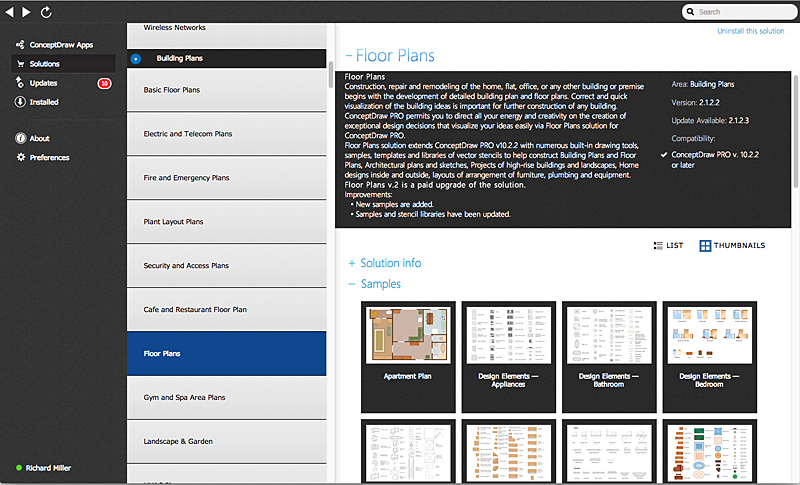Screen dimensions: 800x485
Task: Click the solutions list scrollbar
Action: [x=331, y=74]
